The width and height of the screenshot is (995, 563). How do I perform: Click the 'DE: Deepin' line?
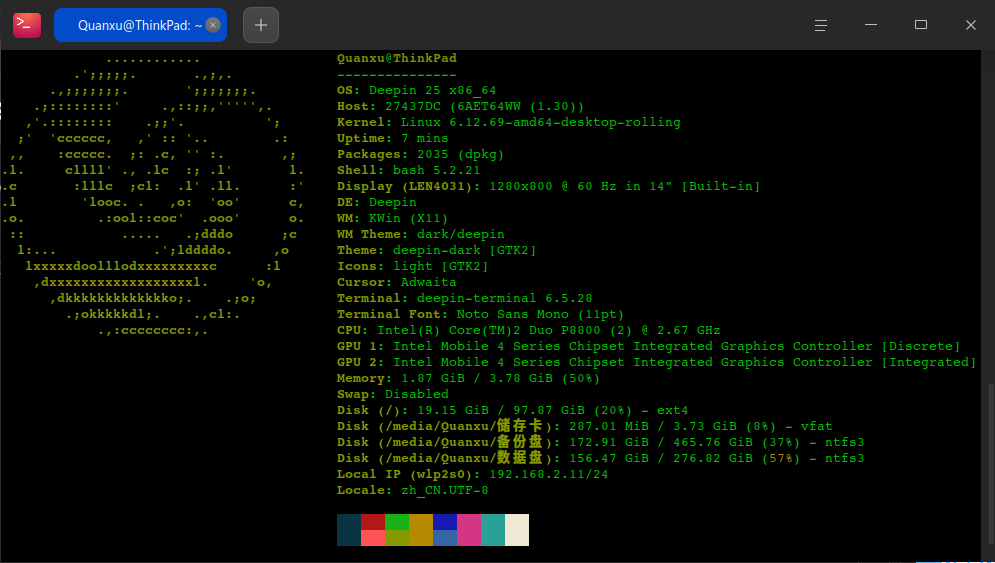(376, 202)
